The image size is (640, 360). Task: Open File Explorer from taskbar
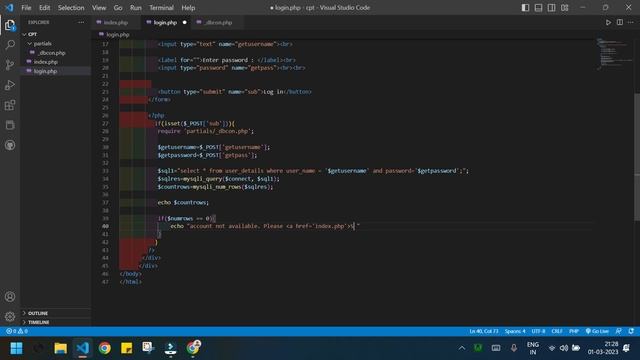tap(60, 348)
